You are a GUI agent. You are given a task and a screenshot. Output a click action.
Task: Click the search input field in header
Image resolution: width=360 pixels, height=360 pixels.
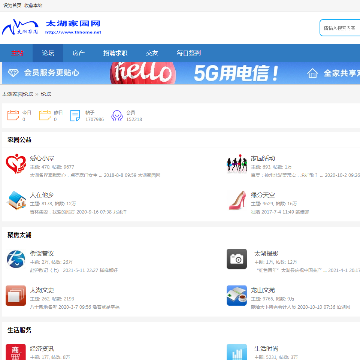340,28
